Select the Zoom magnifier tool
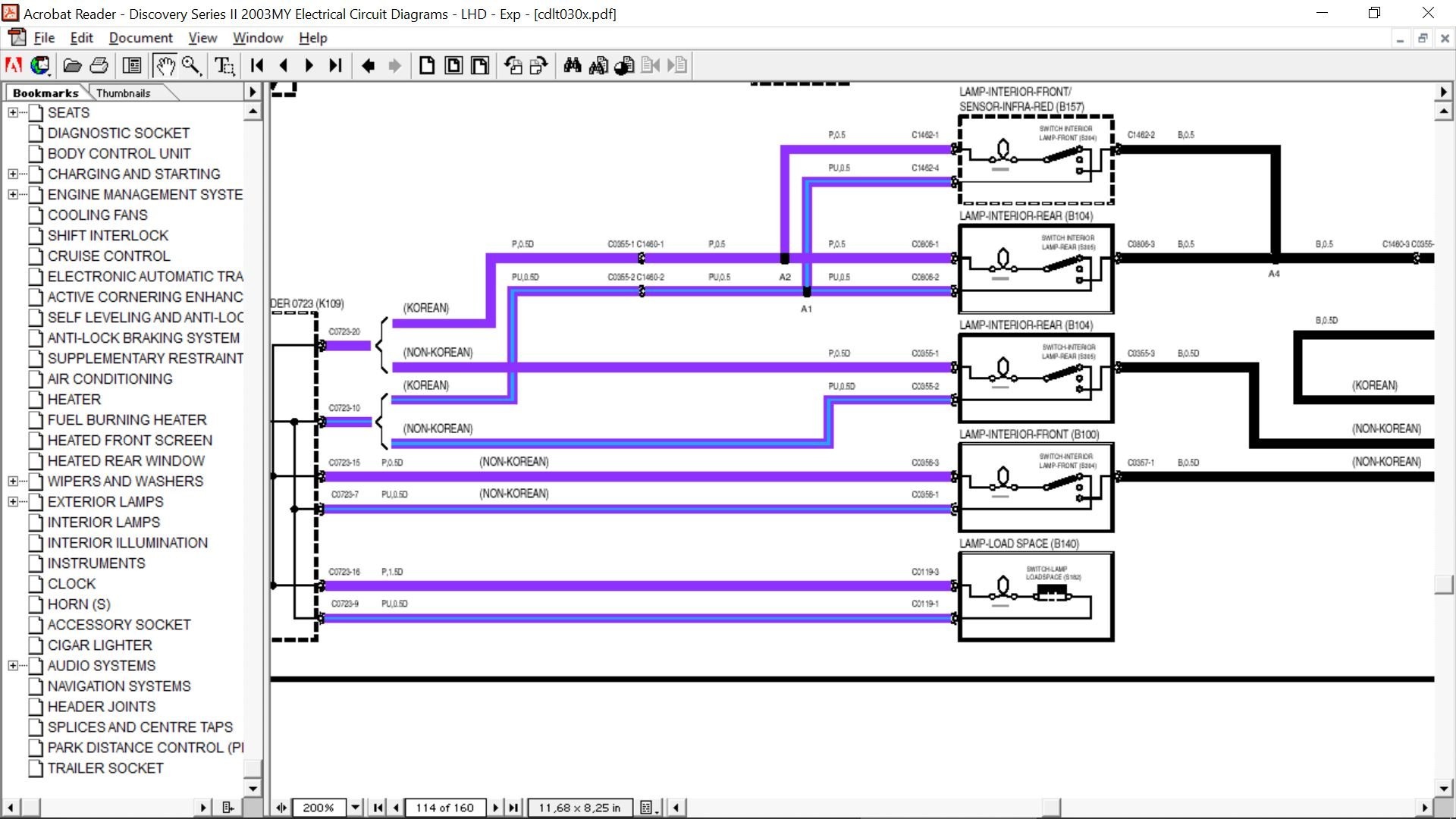 [x=191, y=66]
